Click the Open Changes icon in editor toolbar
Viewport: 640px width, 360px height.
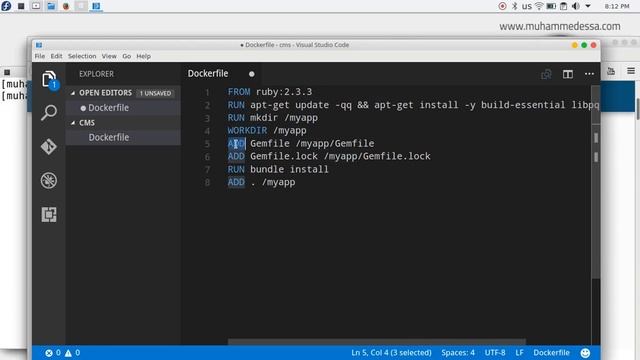(546, 74)
